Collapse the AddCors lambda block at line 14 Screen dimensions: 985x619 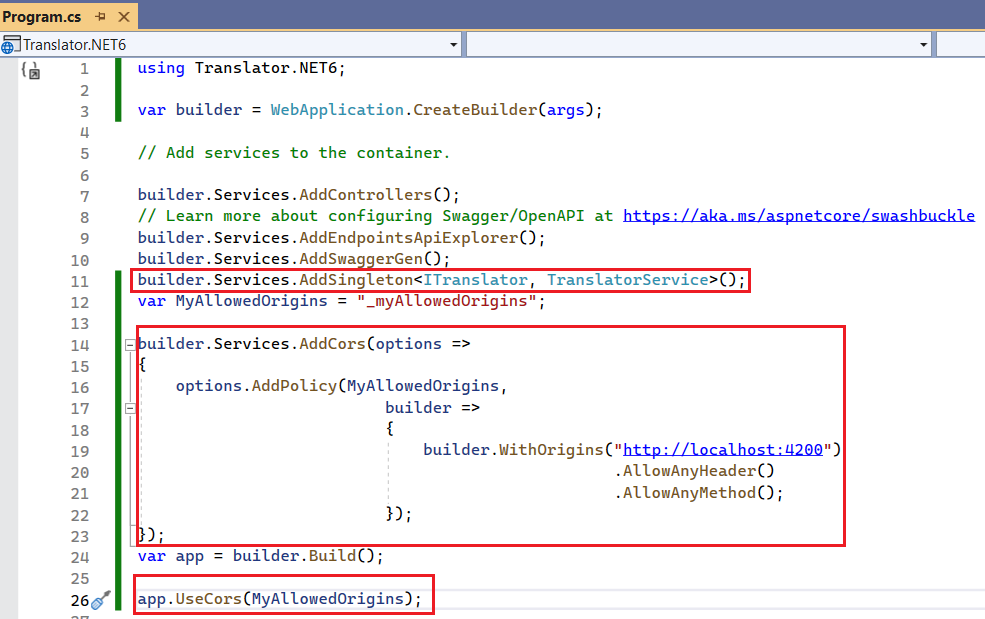(129, 343)
